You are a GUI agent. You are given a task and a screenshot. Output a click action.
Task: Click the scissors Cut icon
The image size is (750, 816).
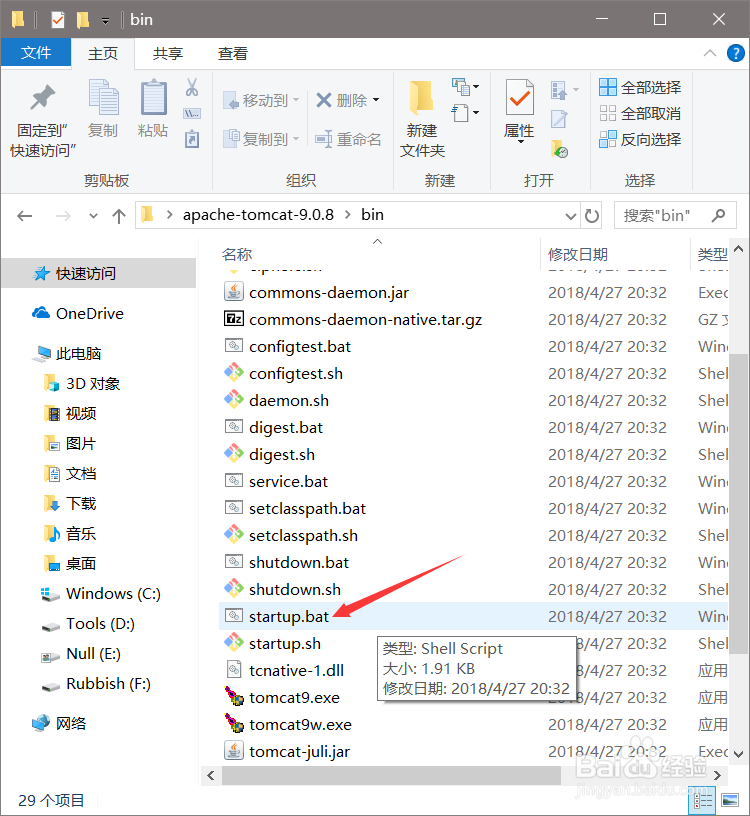pos(192,87)
